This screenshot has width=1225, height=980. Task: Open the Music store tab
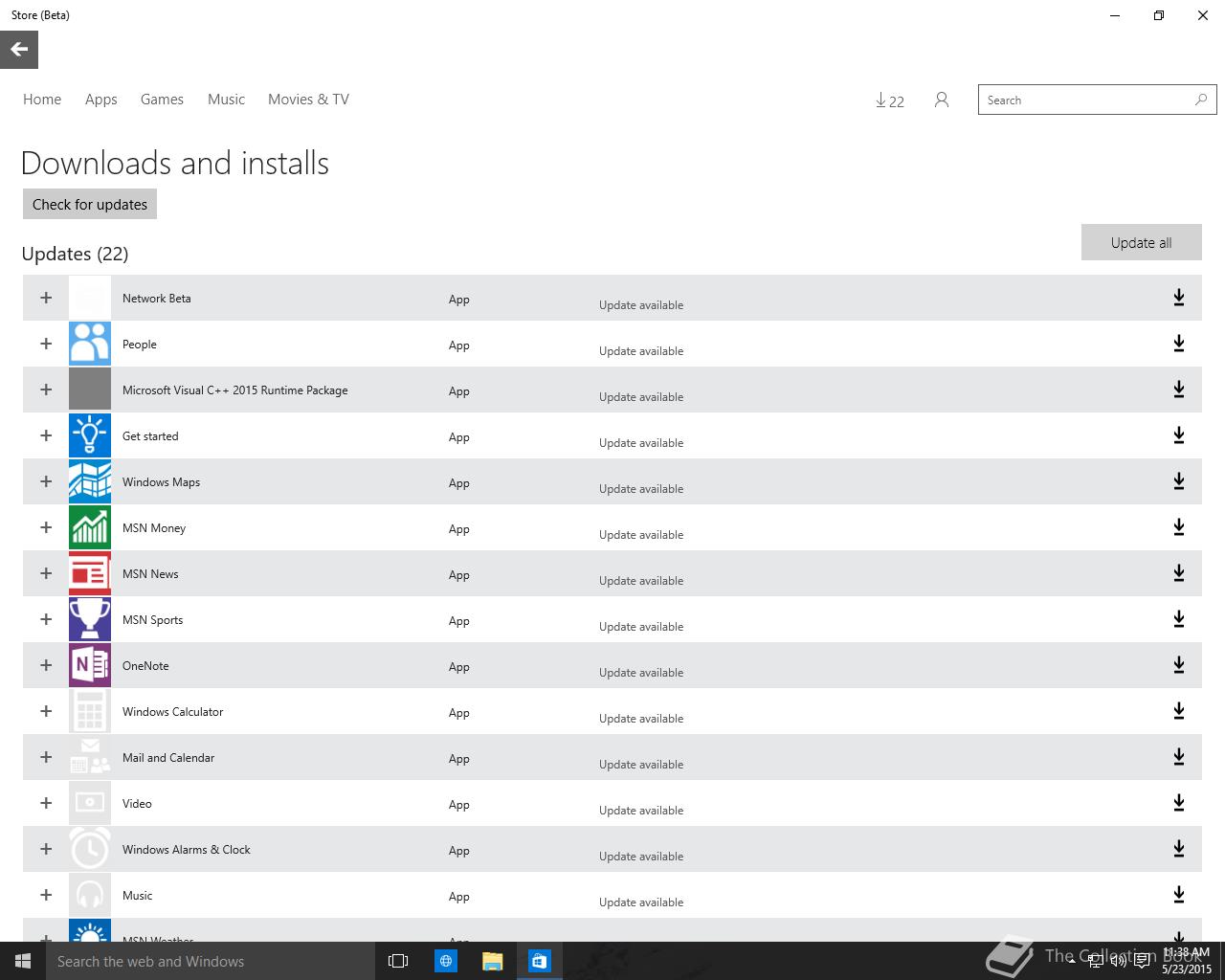pos(226,100)
